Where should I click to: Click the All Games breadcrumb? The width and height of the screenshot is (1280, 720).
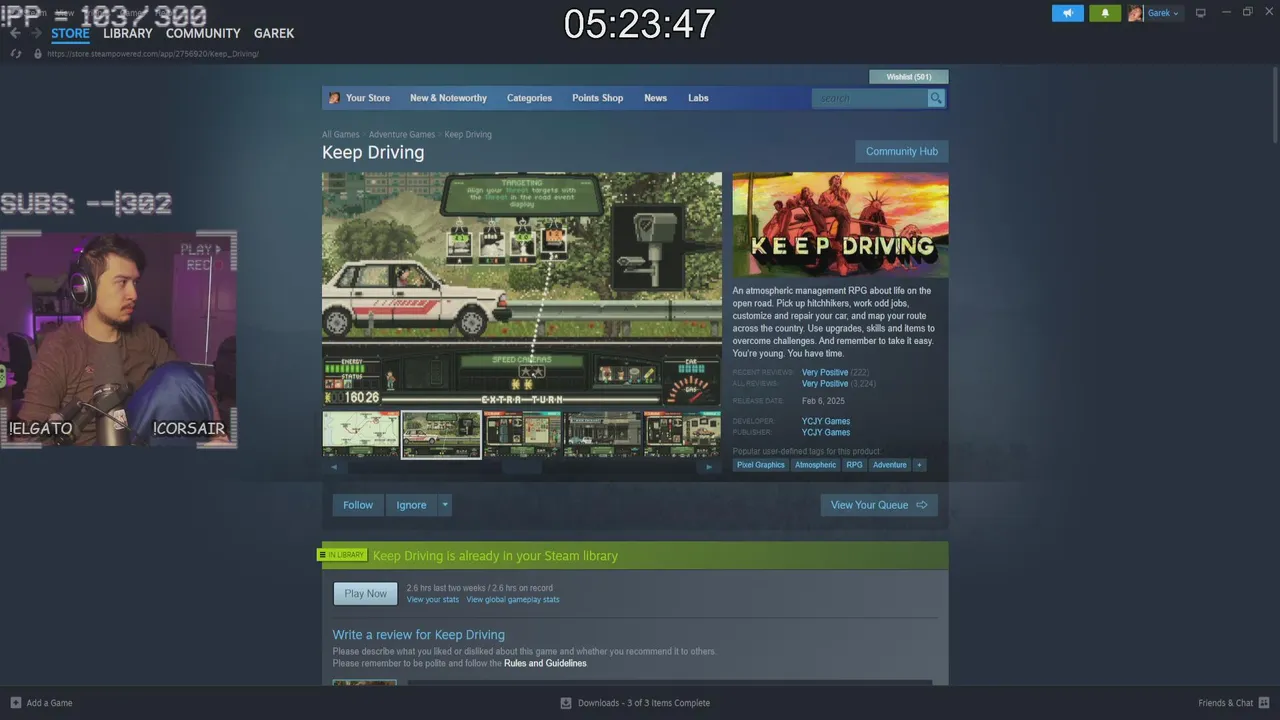pos(340,135)
